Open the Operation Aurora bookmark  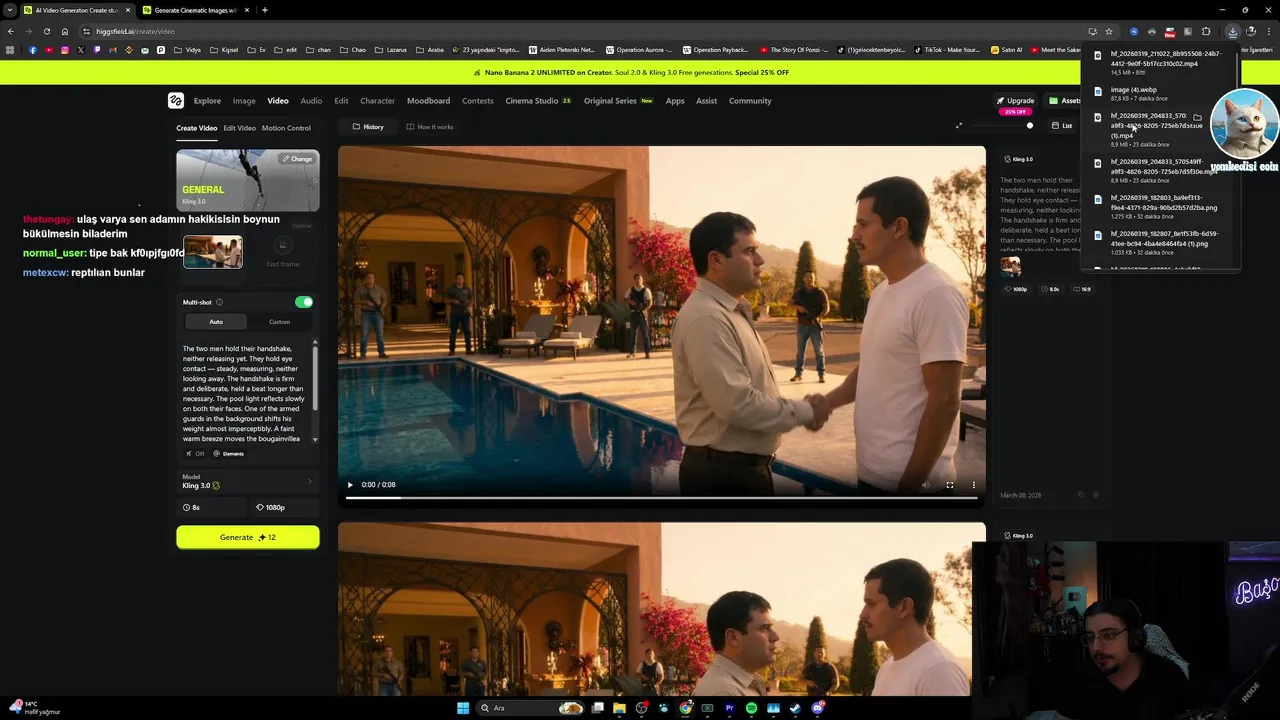(x=640, y=50)
